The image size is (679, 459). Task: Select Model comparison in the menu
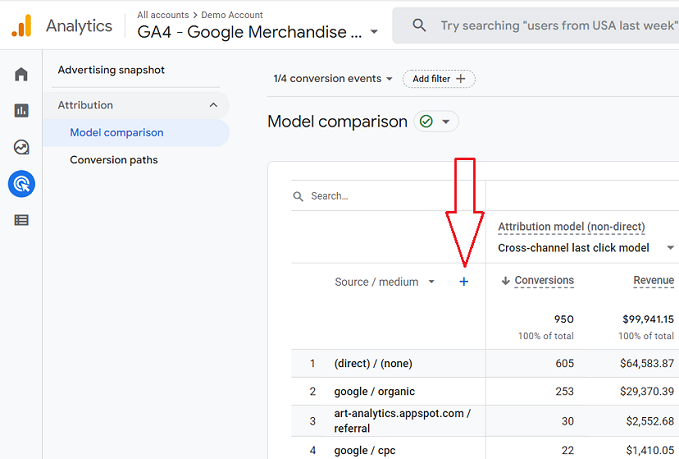pyautogui.click(x=136, y=133)
